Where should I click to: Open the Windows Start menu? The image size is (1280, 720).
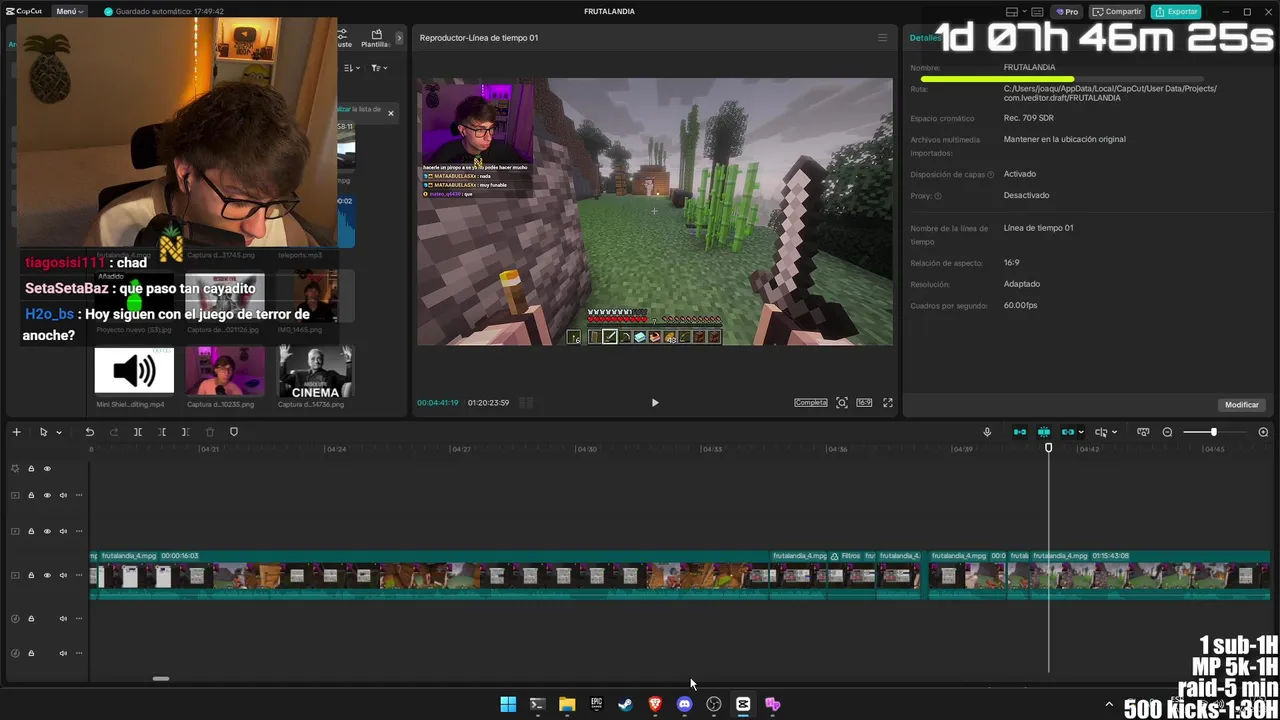tap(508, 704)
